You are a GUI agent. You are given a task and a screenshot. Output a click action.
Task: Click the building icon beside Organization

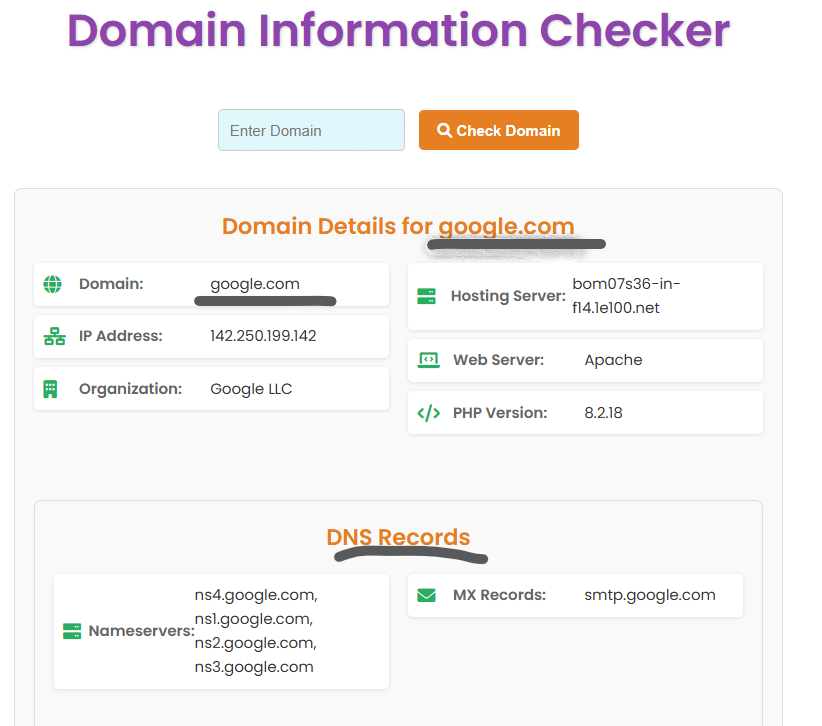(50, 389)
